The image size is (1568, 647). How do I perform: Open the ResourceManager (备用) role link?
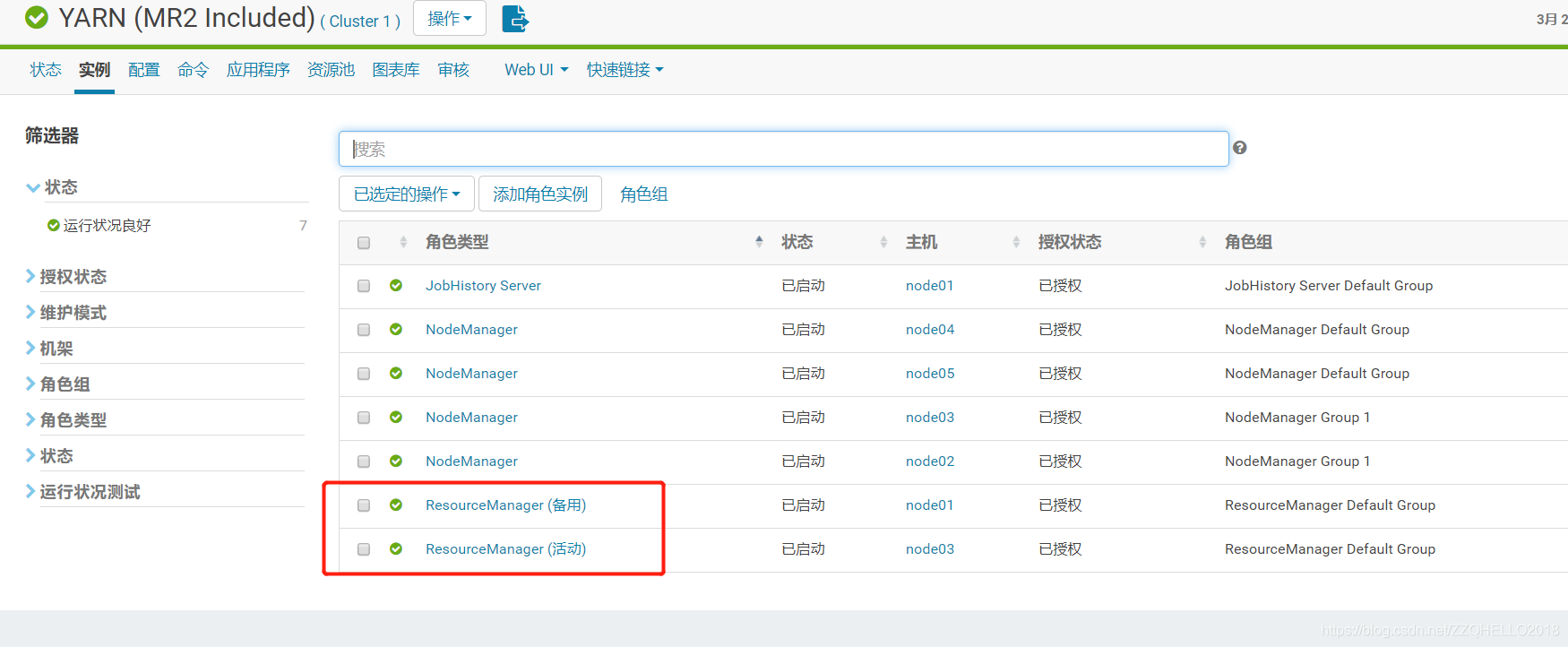coord(505,505)
